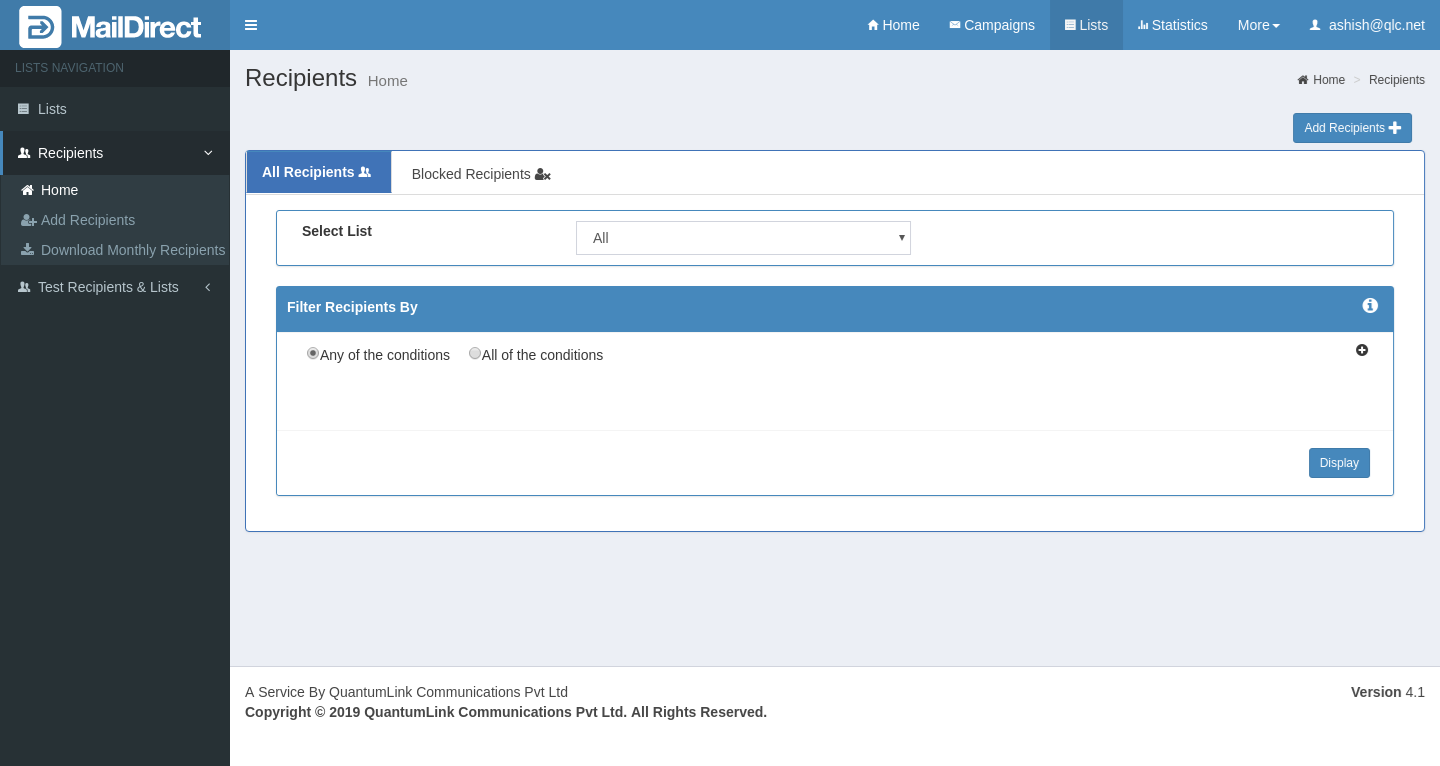
Task: Go to Home in the sidebar submenu
Action: pyautogui.click(x=59, y=190)
